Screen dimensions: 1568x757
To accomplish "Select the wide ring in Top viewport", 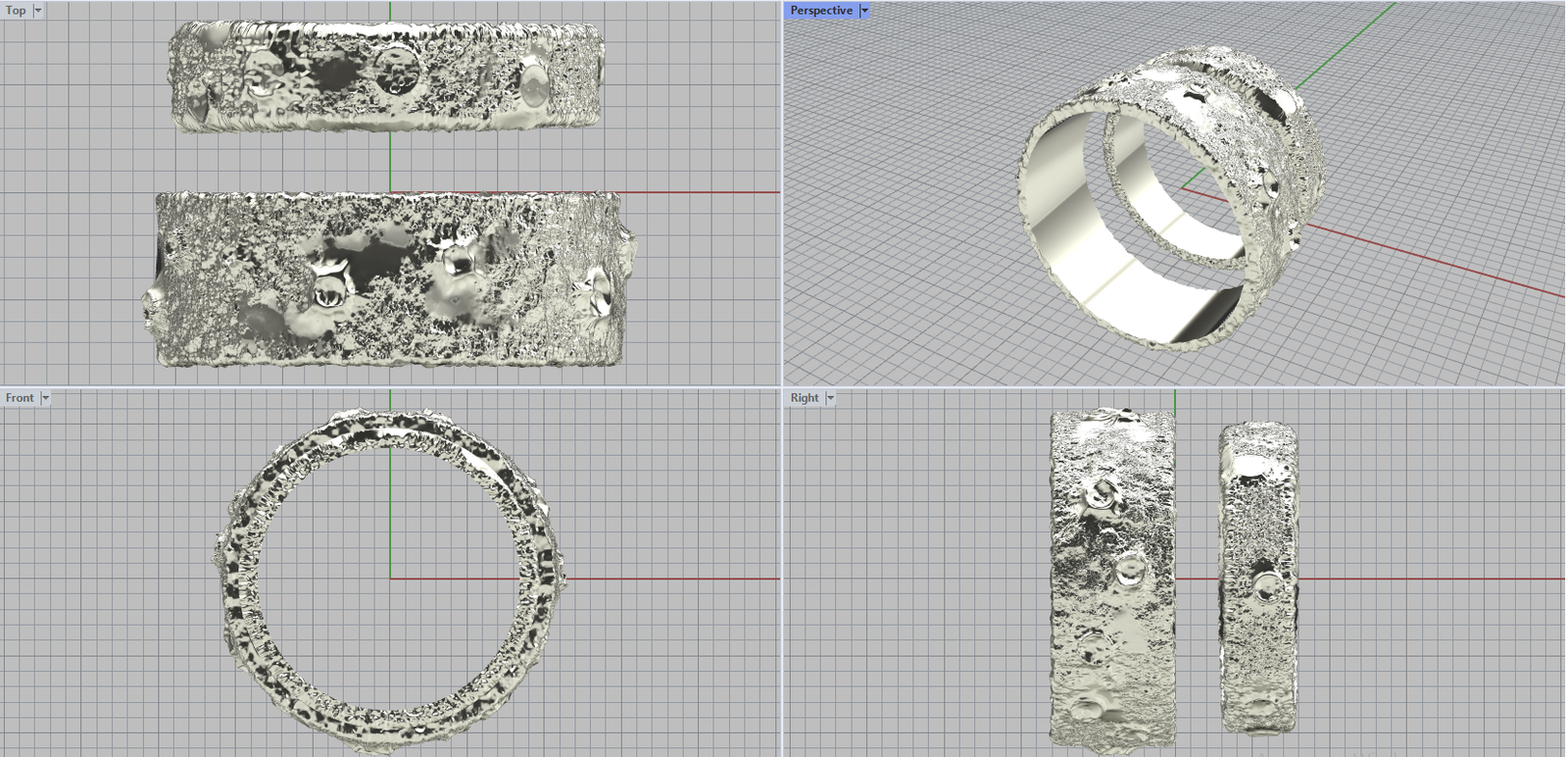I will click(x=389, y=279).
